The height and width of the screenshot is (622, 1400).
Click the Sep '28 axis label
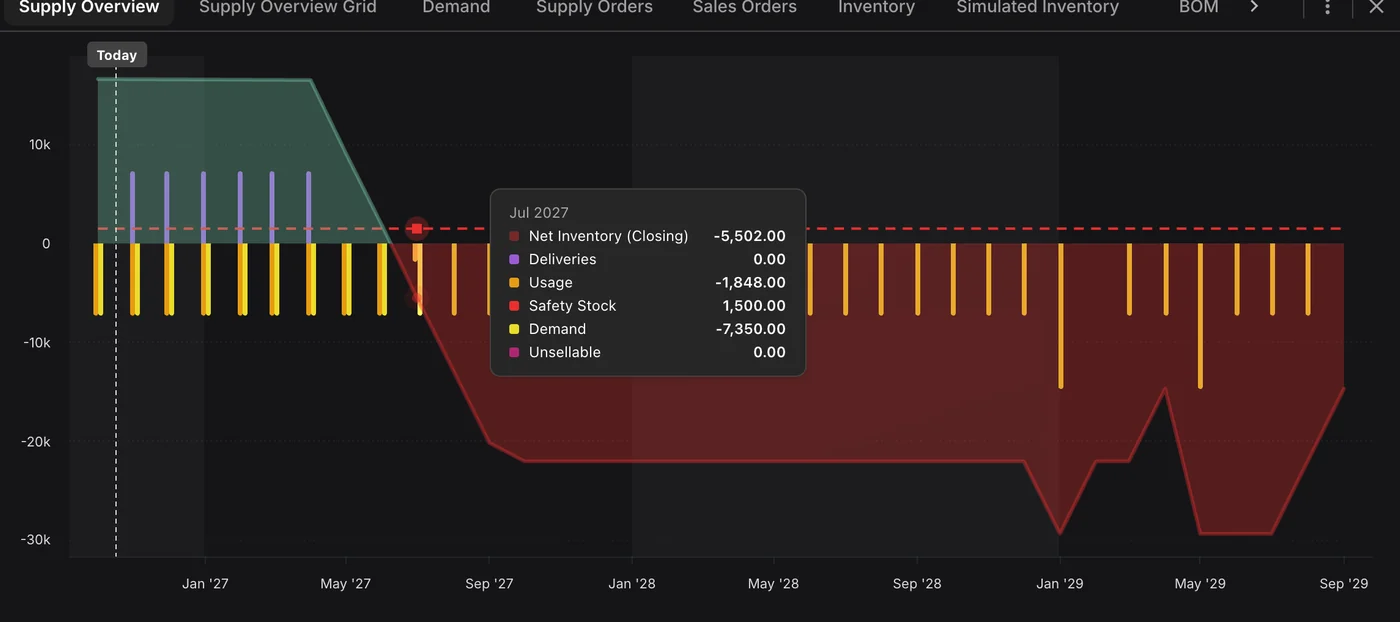[917, 584]
